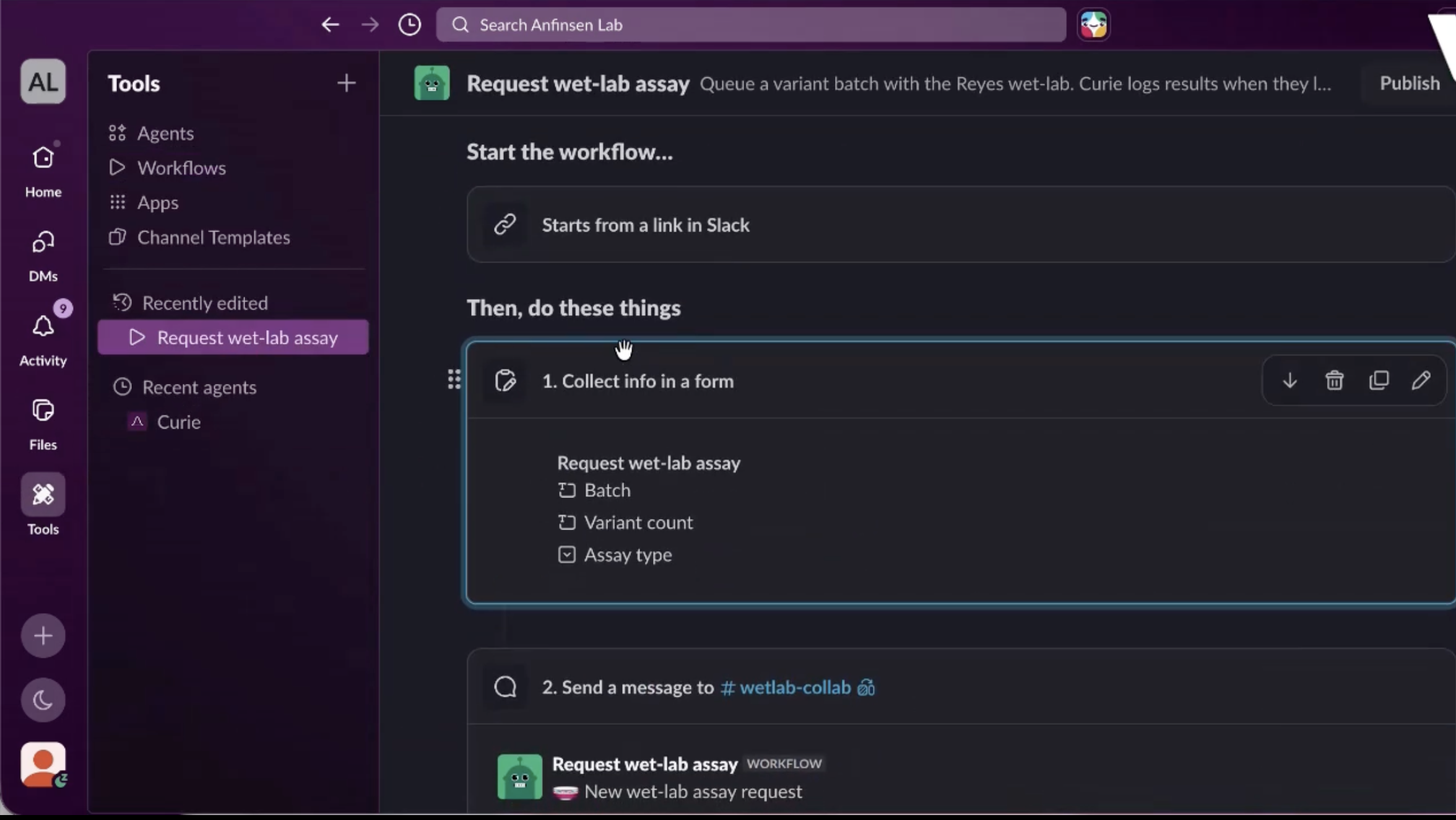1456x820 pixels.
Task: Open the AL workspace switcher
Action: (x=43, y=81)
